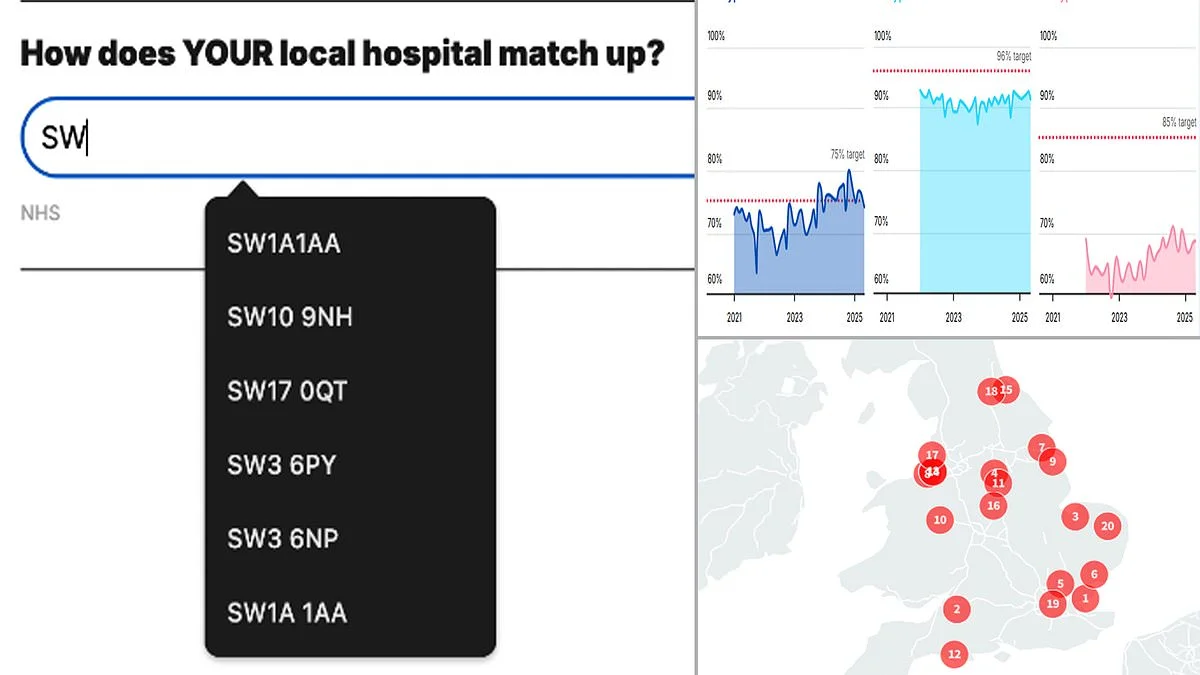Select SW17 0QT postcode suggestion
The image size is (1200, 675).
coord(287,391)
